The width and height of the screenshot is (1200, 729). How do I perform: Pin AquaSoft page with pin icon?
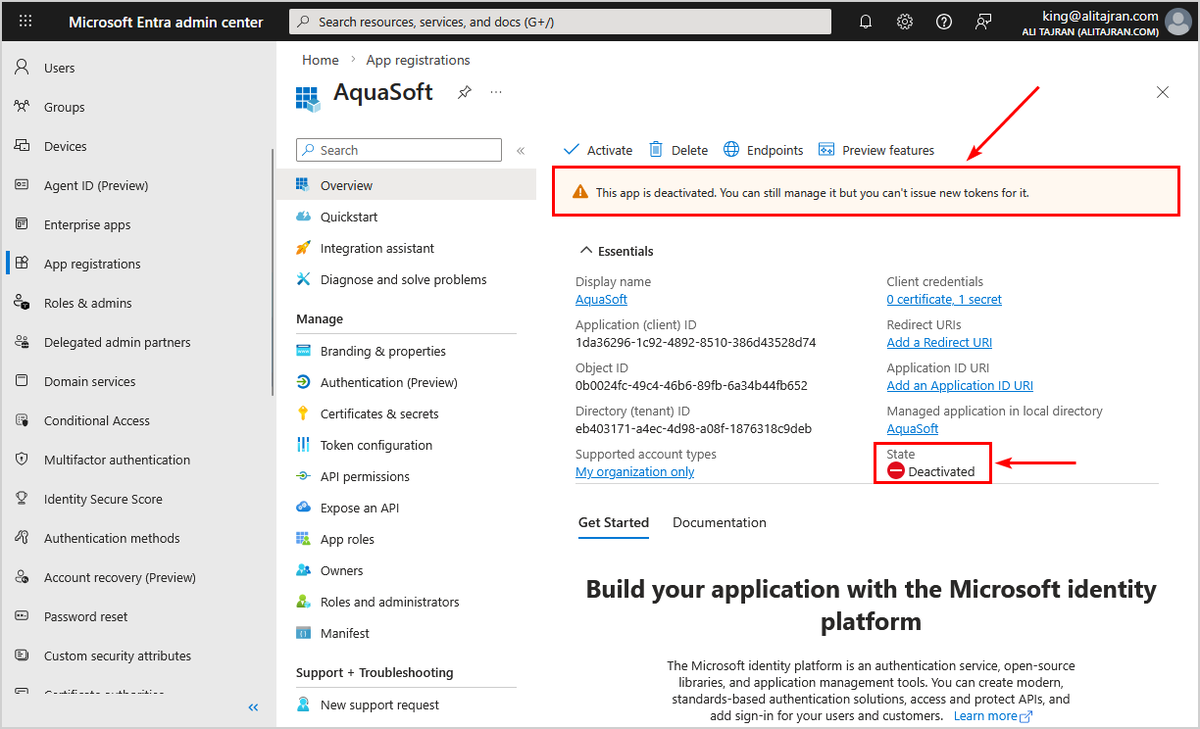[464, 92]
